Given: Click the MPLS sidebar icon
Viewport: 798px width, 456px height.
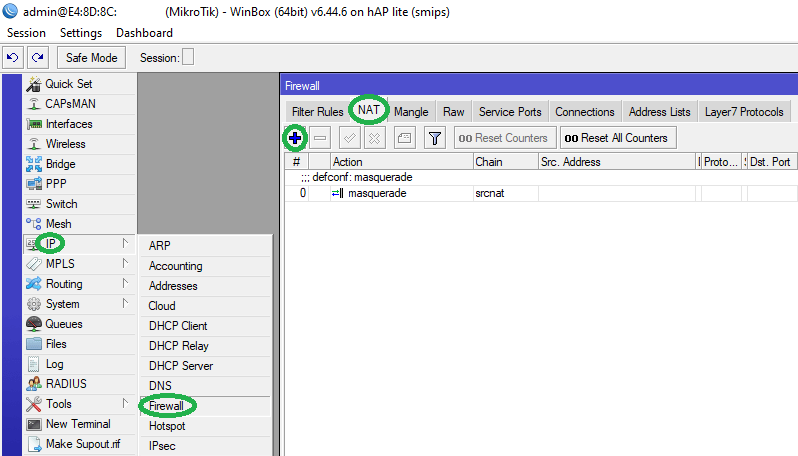Looking at the screenshot, I should click(34, 264).
